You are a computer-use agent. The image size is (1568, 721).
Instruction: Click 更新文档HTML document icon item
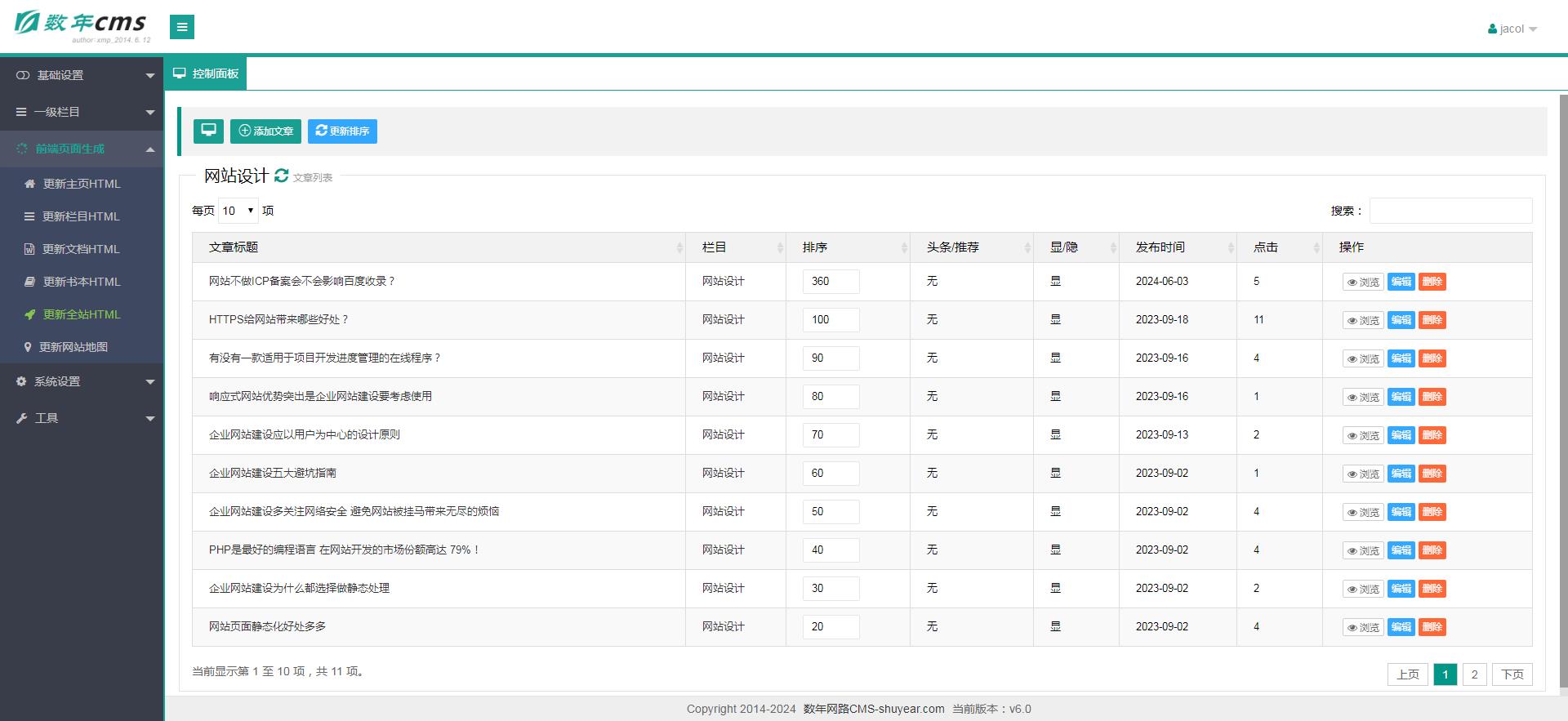80,249
